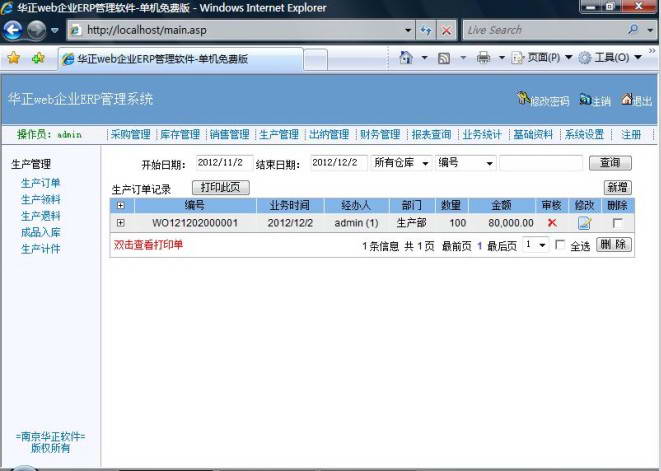Check the delete checkbox for order WO121202000001
Screen dimensions: 661x471
click(x=617, y=223)
